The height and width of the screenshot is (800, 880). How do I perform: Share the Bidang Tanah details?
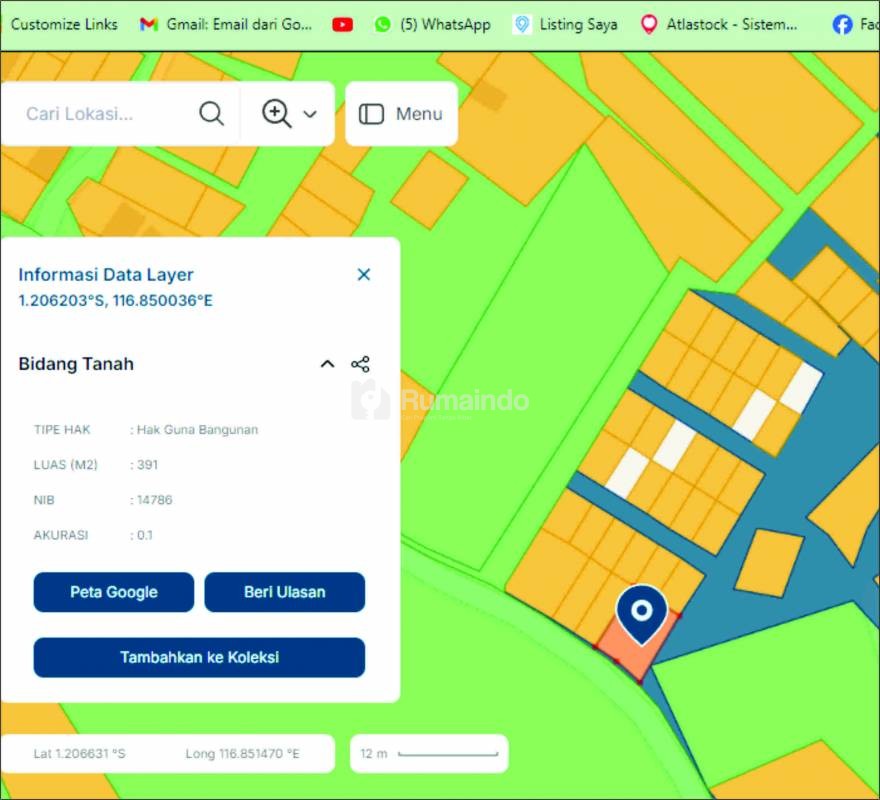coord(361,364)
